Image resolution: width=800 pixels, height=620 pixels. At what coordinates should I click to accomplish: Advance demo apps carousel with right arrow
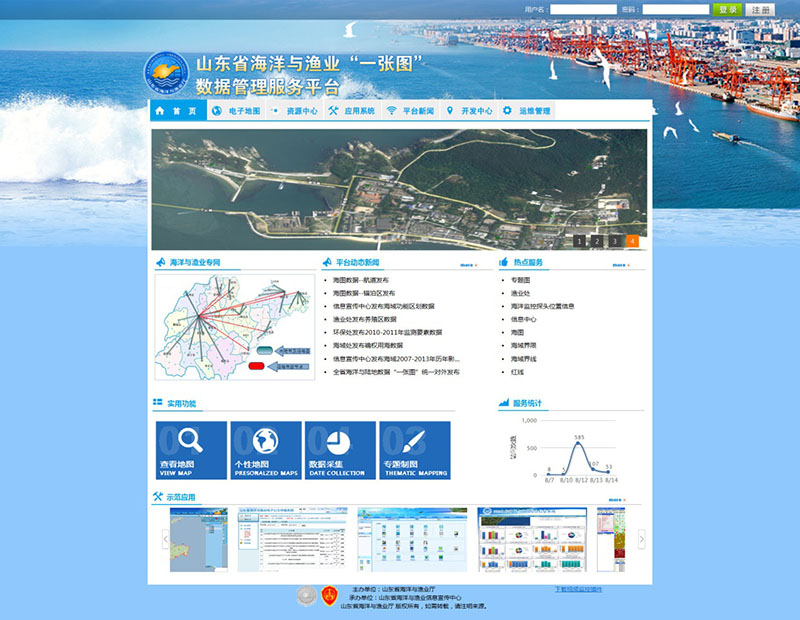641,539
